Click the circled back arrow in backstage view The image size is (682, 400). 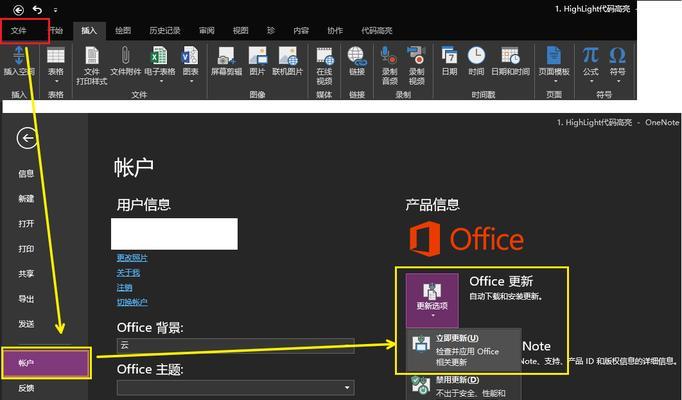point(27,138)
